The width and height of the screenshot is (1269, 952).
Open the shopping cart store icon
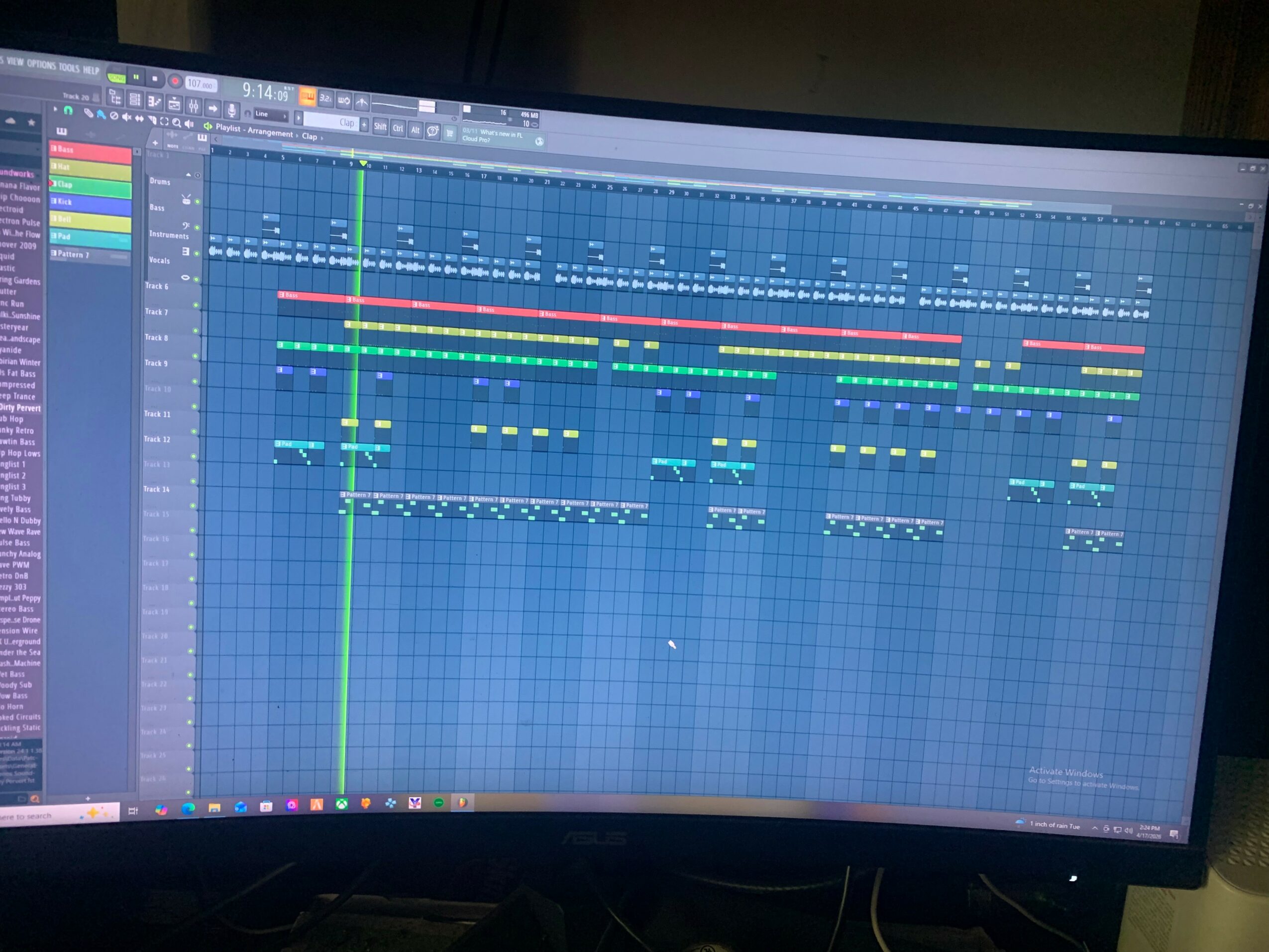(x=450, y=133)
